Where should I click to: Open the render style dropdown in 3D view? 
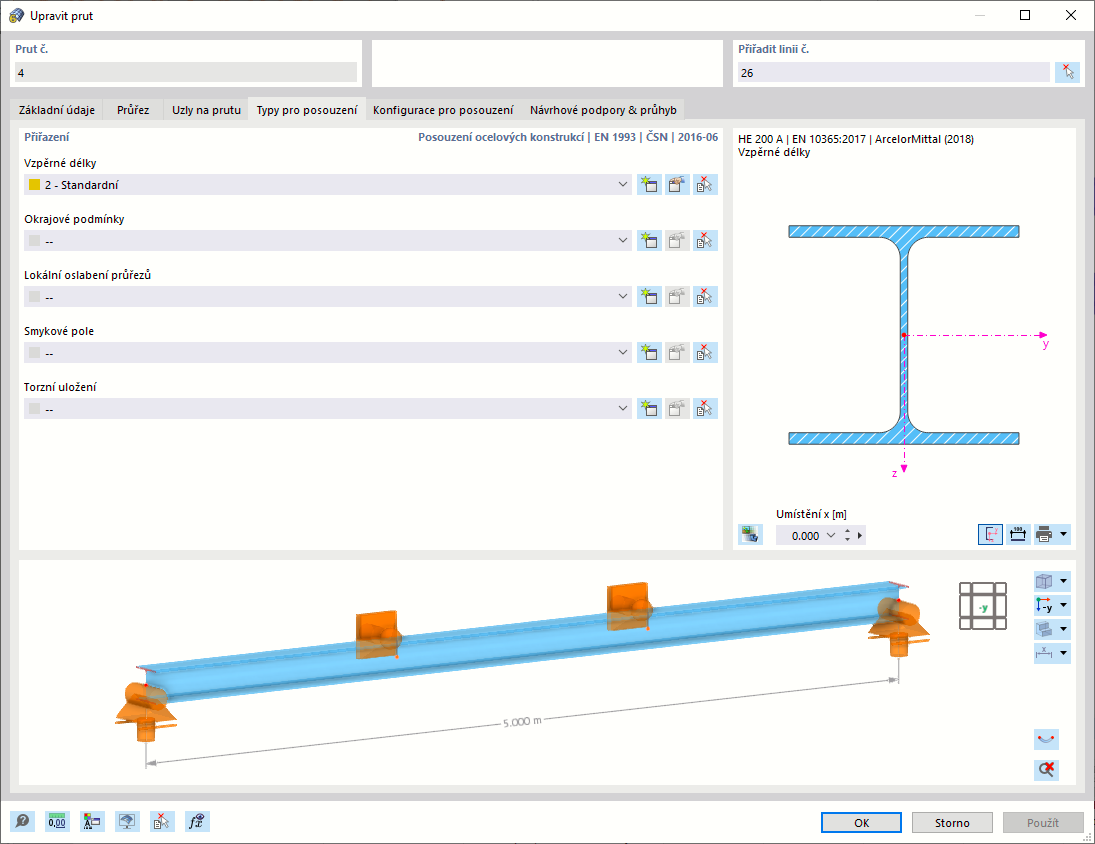pyautogui.click(x=1064, y=629)
